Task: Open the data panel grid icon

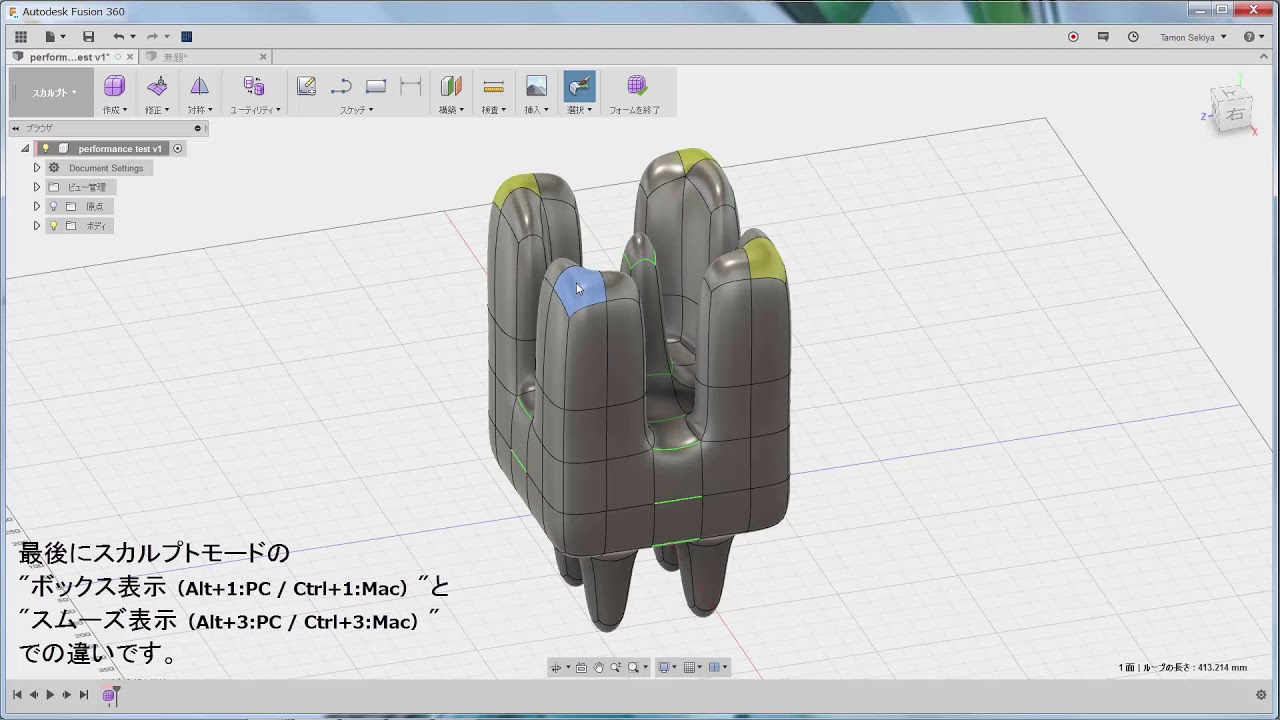Action: [x=20, y=37]
